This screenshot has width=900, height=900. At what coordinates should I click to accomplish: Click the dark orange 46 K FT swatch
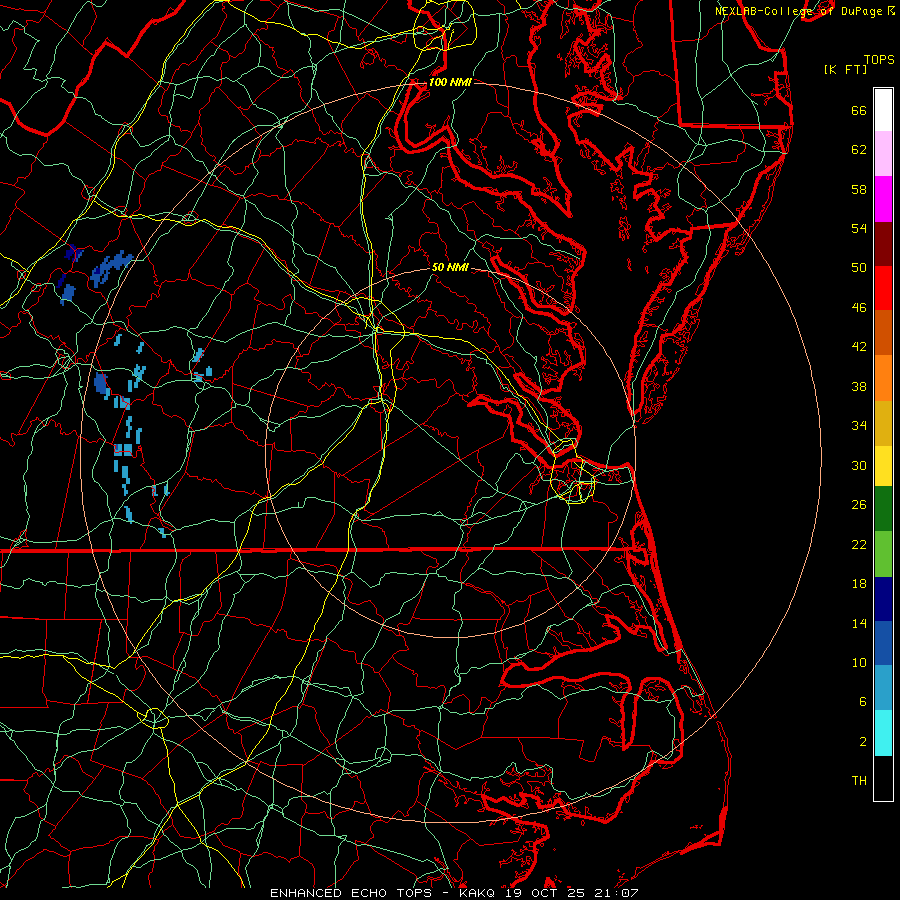click(883, 332)
